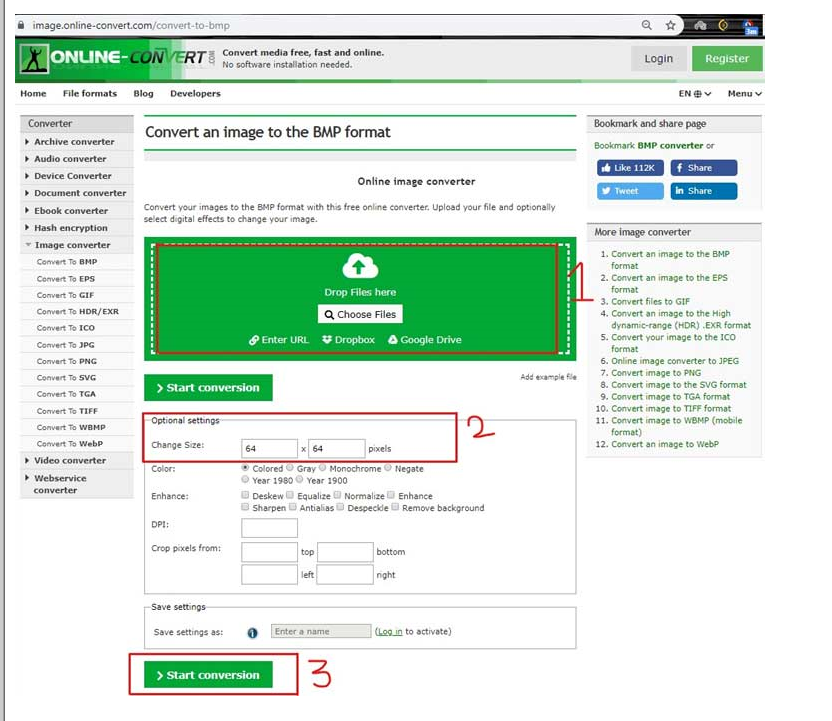Bookmark page with the star icon
Image resolution: width=832 pixels, height=721 pixels.
(671, 25)
